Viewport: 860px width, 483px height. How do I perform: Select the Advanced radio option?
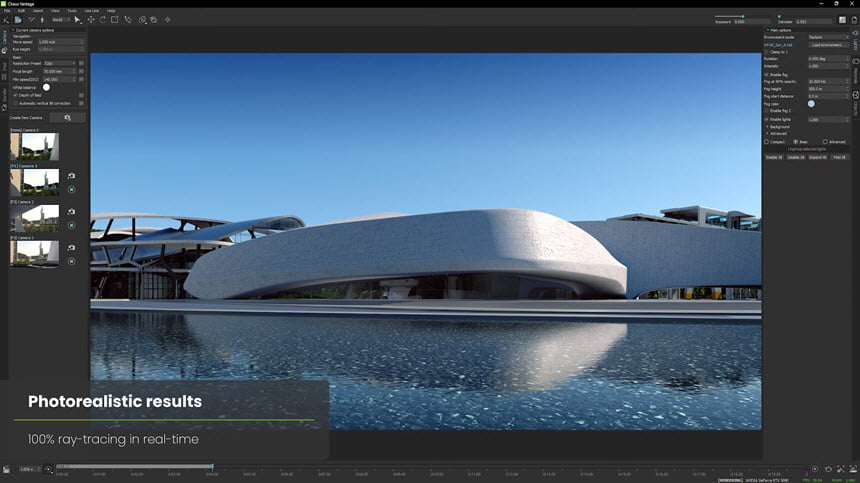coord(825,142)
